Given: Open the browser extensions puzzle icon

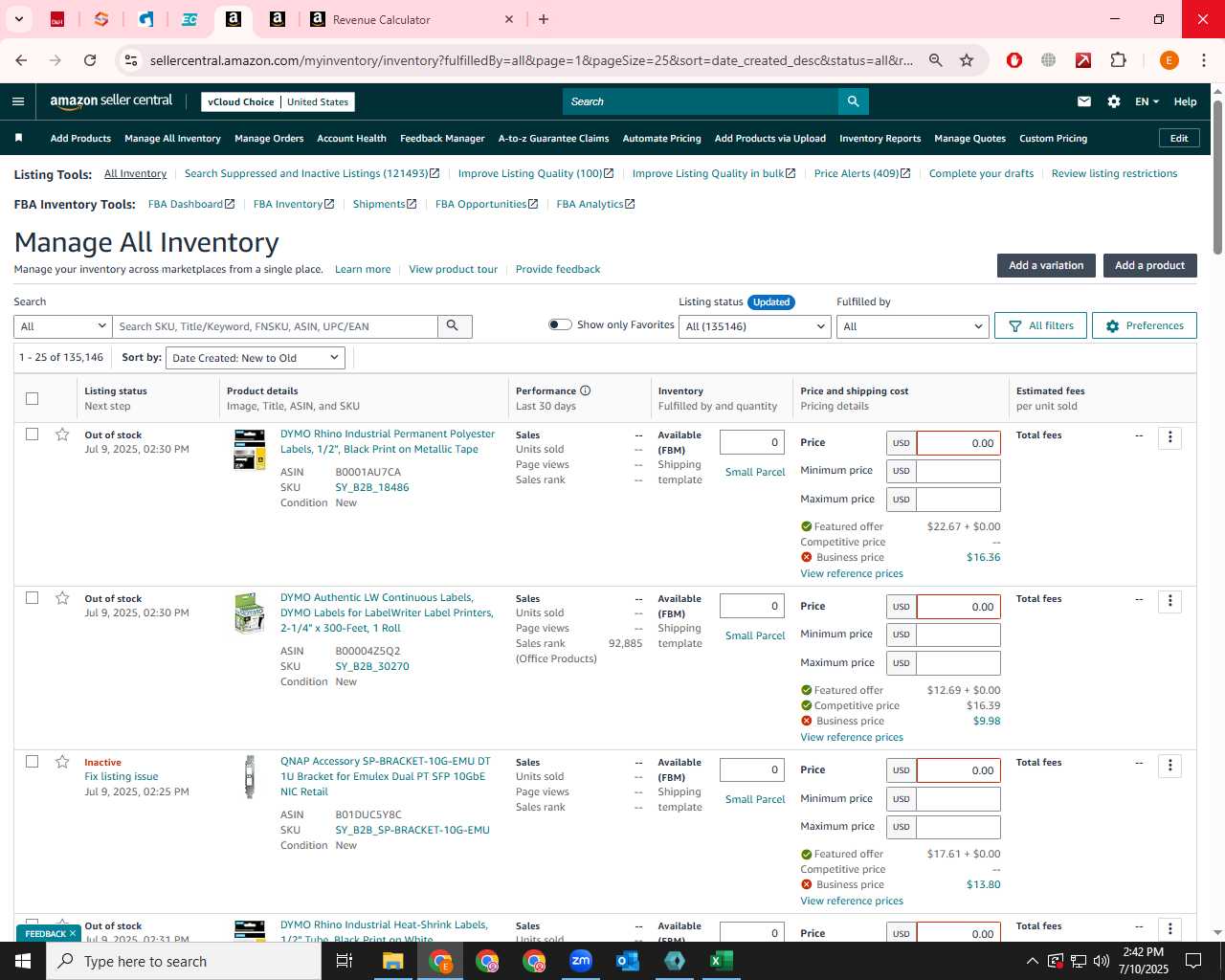Looking at the screenshot, I should 1118,60.
